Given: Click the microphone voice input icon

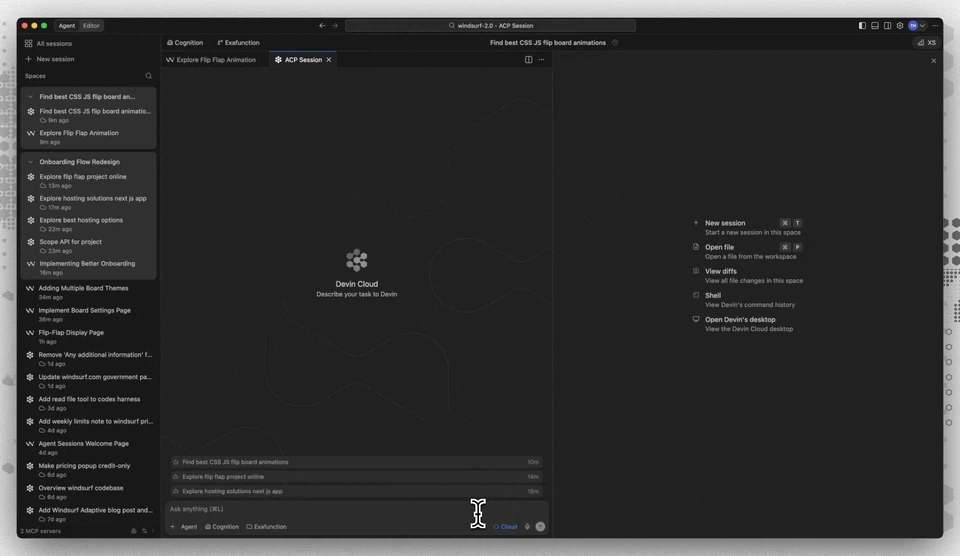Looking at the screenshot, I should [527, 527].
